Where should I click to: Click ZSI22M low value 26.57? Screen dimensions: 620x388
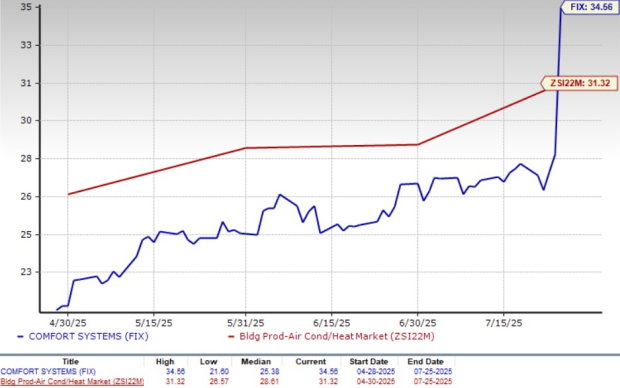click(219, 381)
